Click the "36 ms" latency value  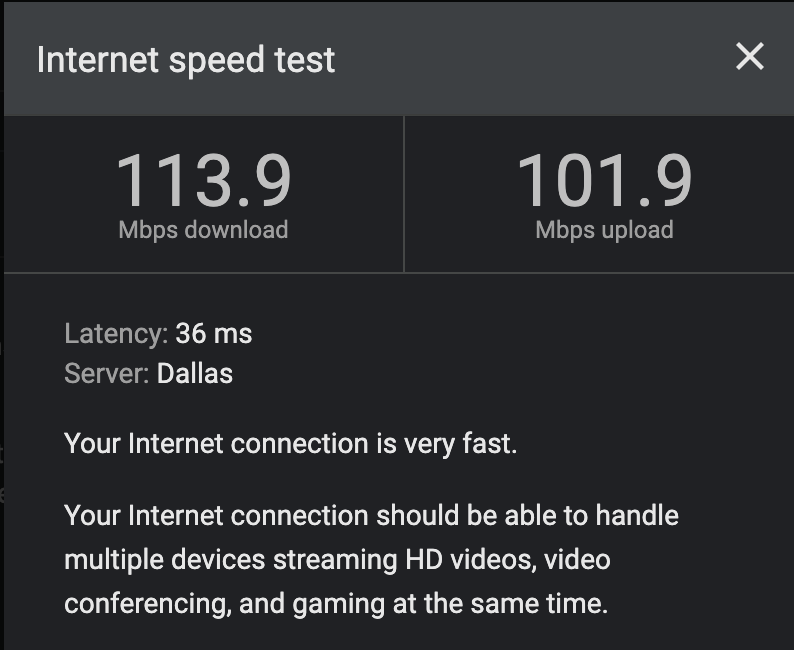coord(214,333)
